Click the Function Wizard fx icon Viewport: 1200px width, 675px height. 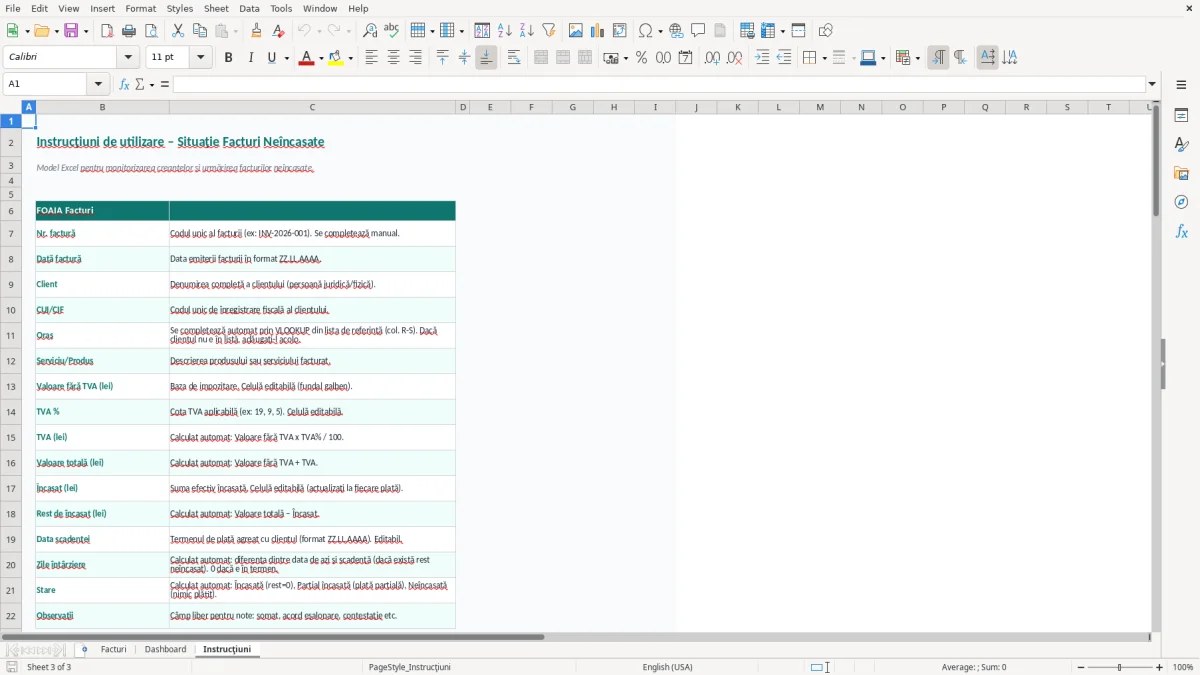124,84
